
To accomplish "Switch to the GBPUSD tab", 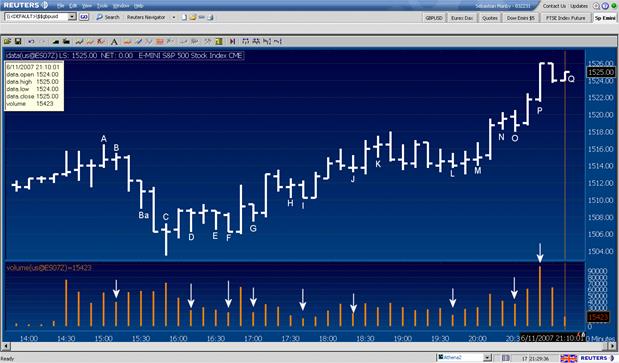I will point(434,18).
